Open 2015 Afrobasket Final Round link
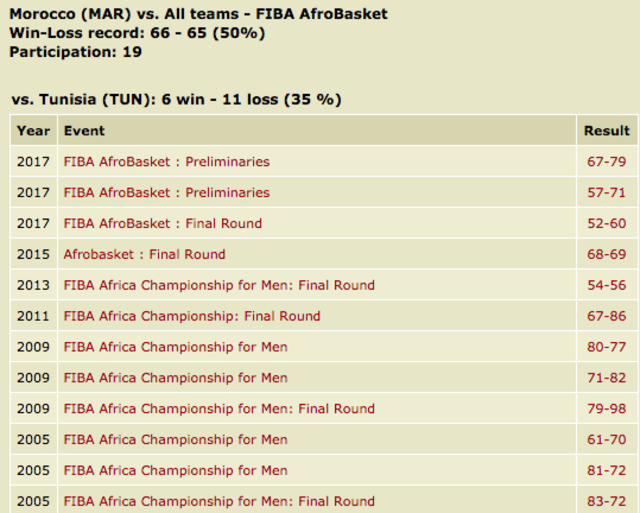Viewport: 640px width, 513px height. coord(144,254)
